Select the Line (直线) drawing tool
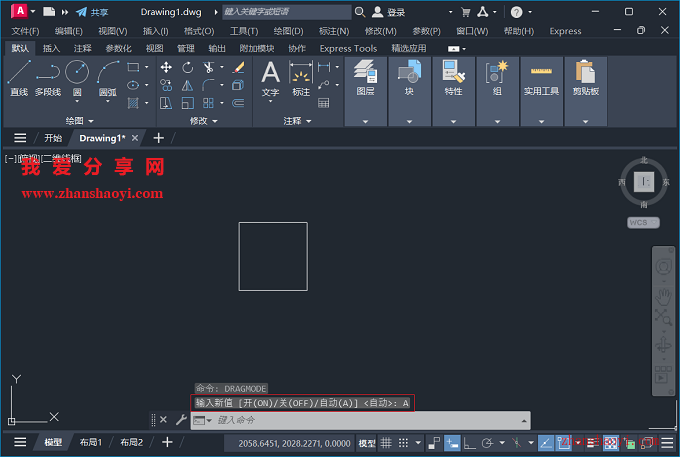The width and height of the screenshot is (680, 457). (19, 78)
